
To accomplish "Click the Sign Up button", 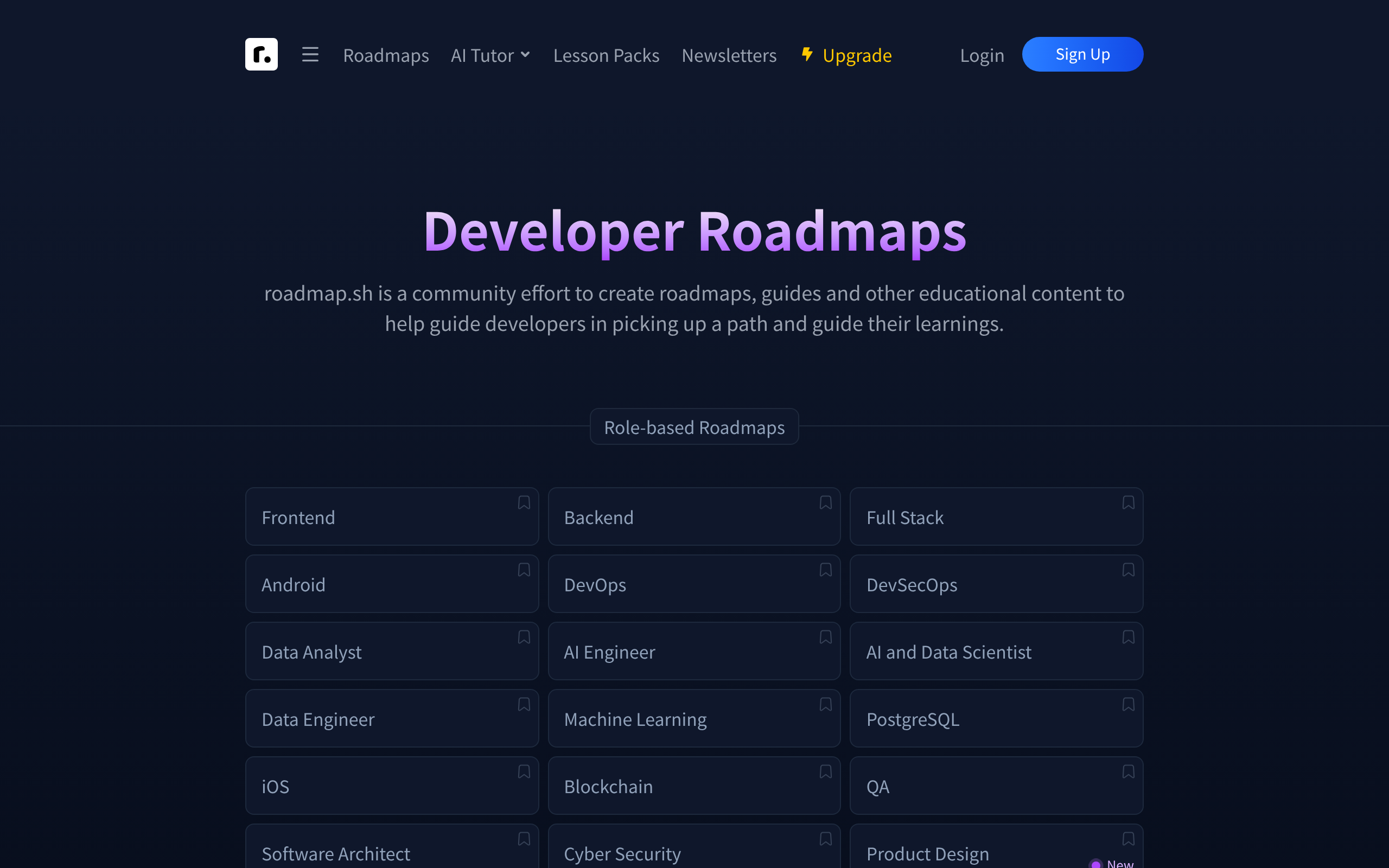I will pyautogui.click(x=1082, y=54).
